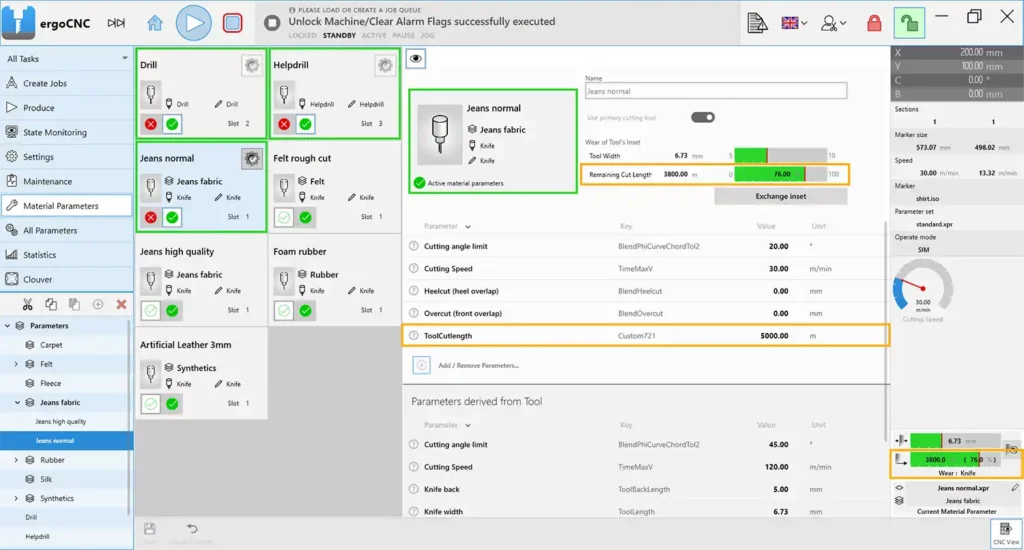This screenshot has width=1024, height=550.
Task: Stop the machine with red stop button
Action: (x=232, y=23)
